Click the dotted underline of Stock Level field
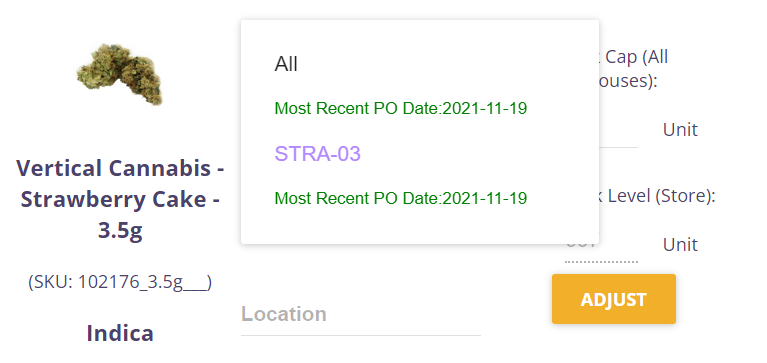Image resolution: width=767 pixels, height=363 pixels. point(601,262)
